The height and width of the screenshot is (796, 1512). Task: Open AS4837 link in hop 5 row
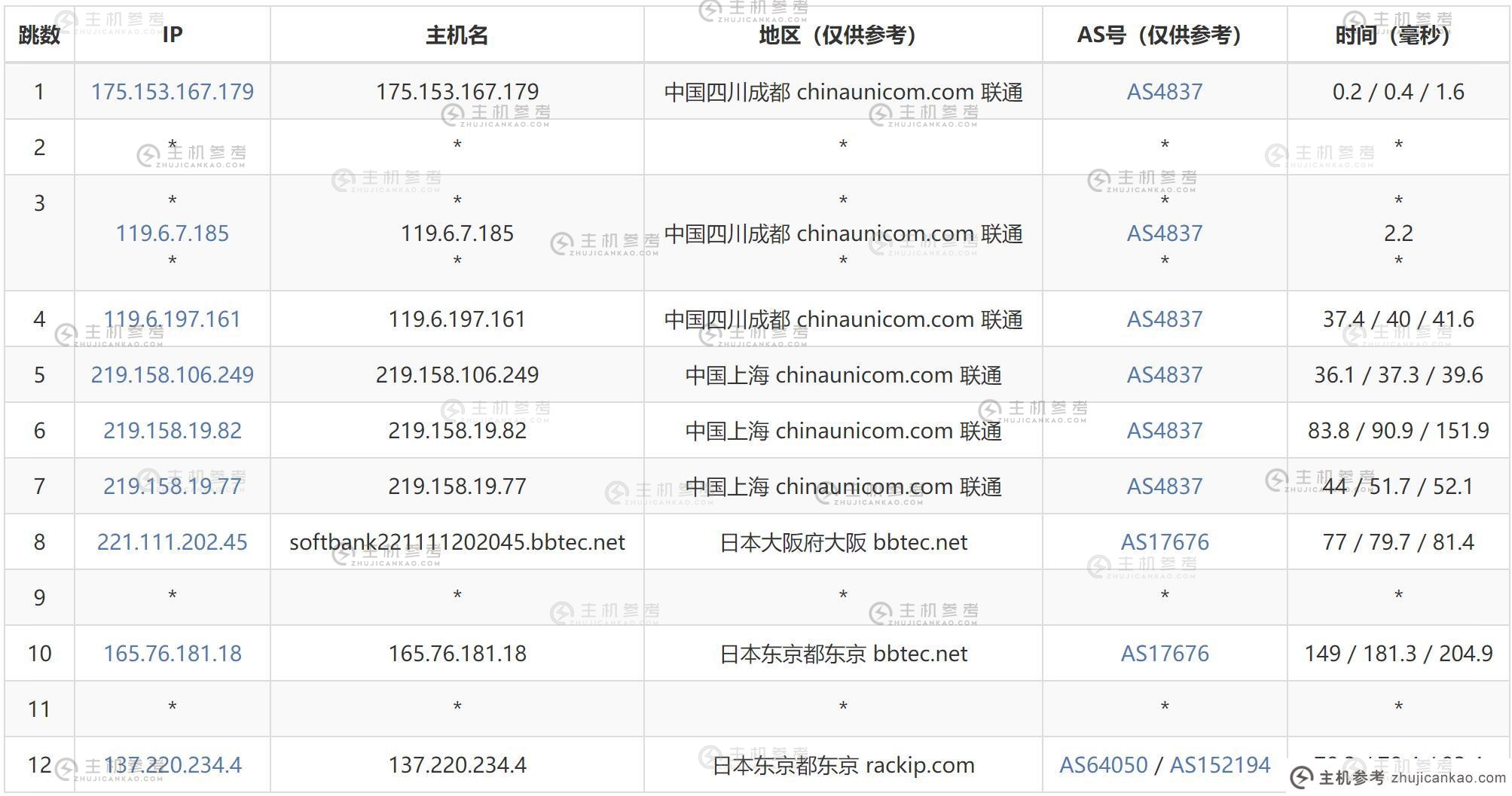(x=1165, y=375)
